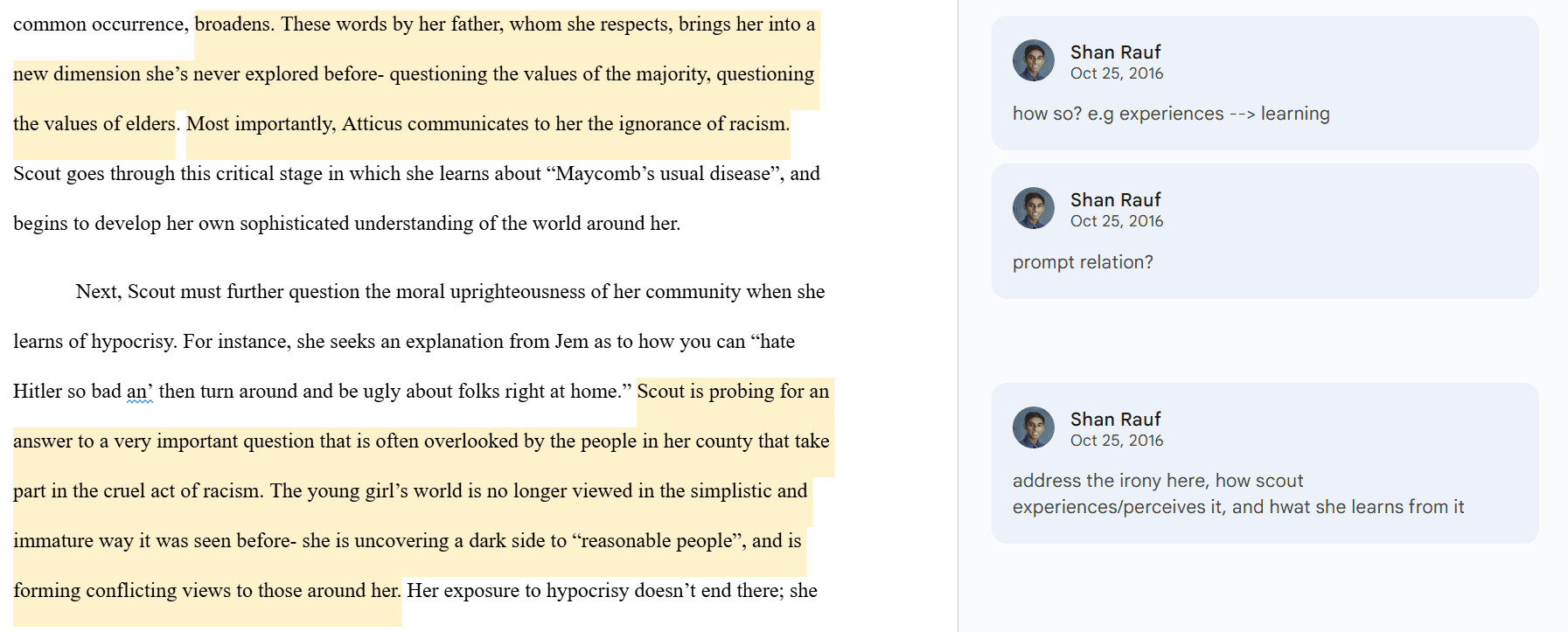Click the avatar on the 'prompt relation?' comment
The height and width of the screenshot is (632, 1568).
pos(1034,208)
